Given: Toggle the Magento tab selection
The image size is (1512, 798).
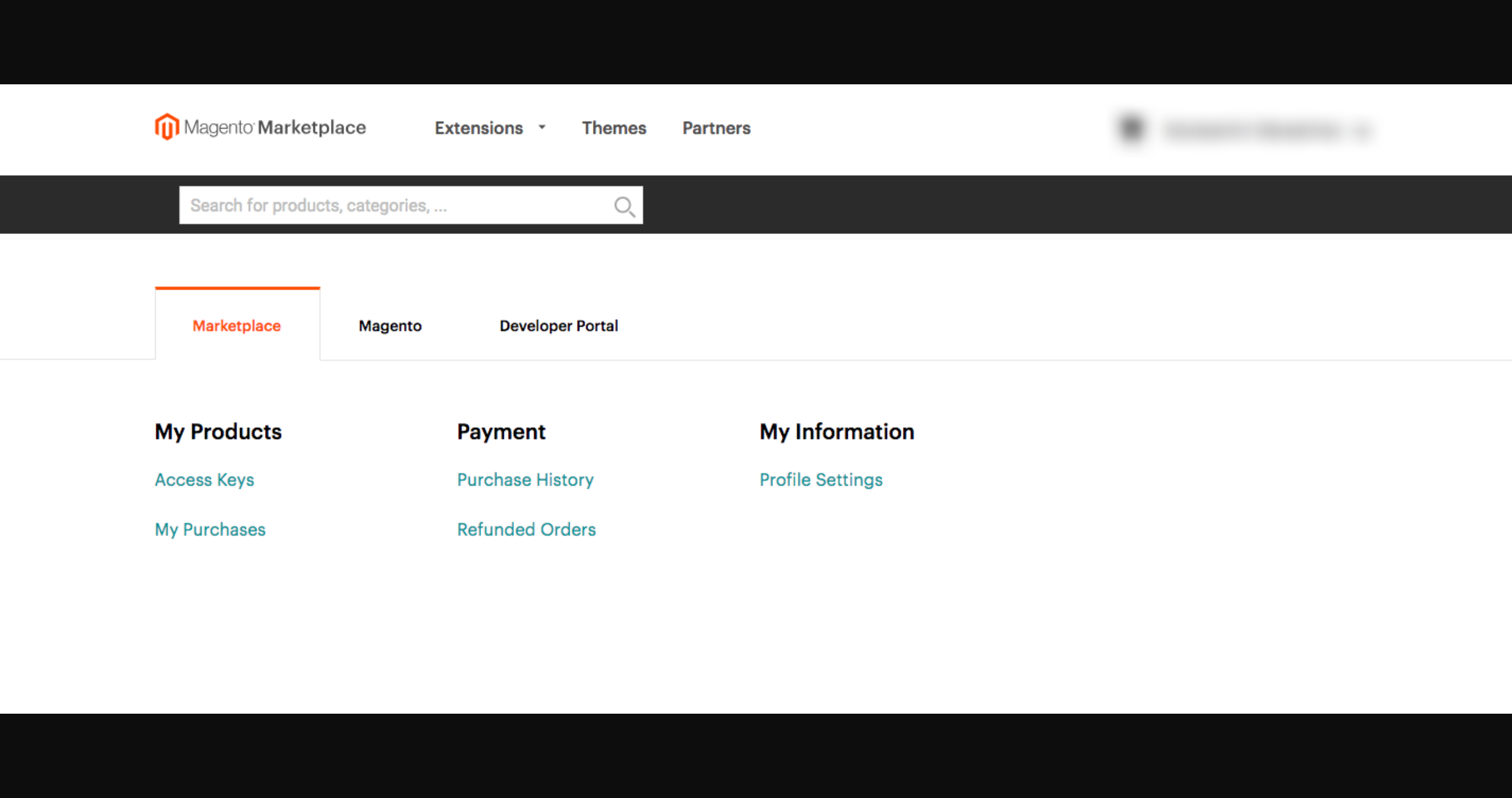Looking at the screenshot, I should tap(390, 326).
